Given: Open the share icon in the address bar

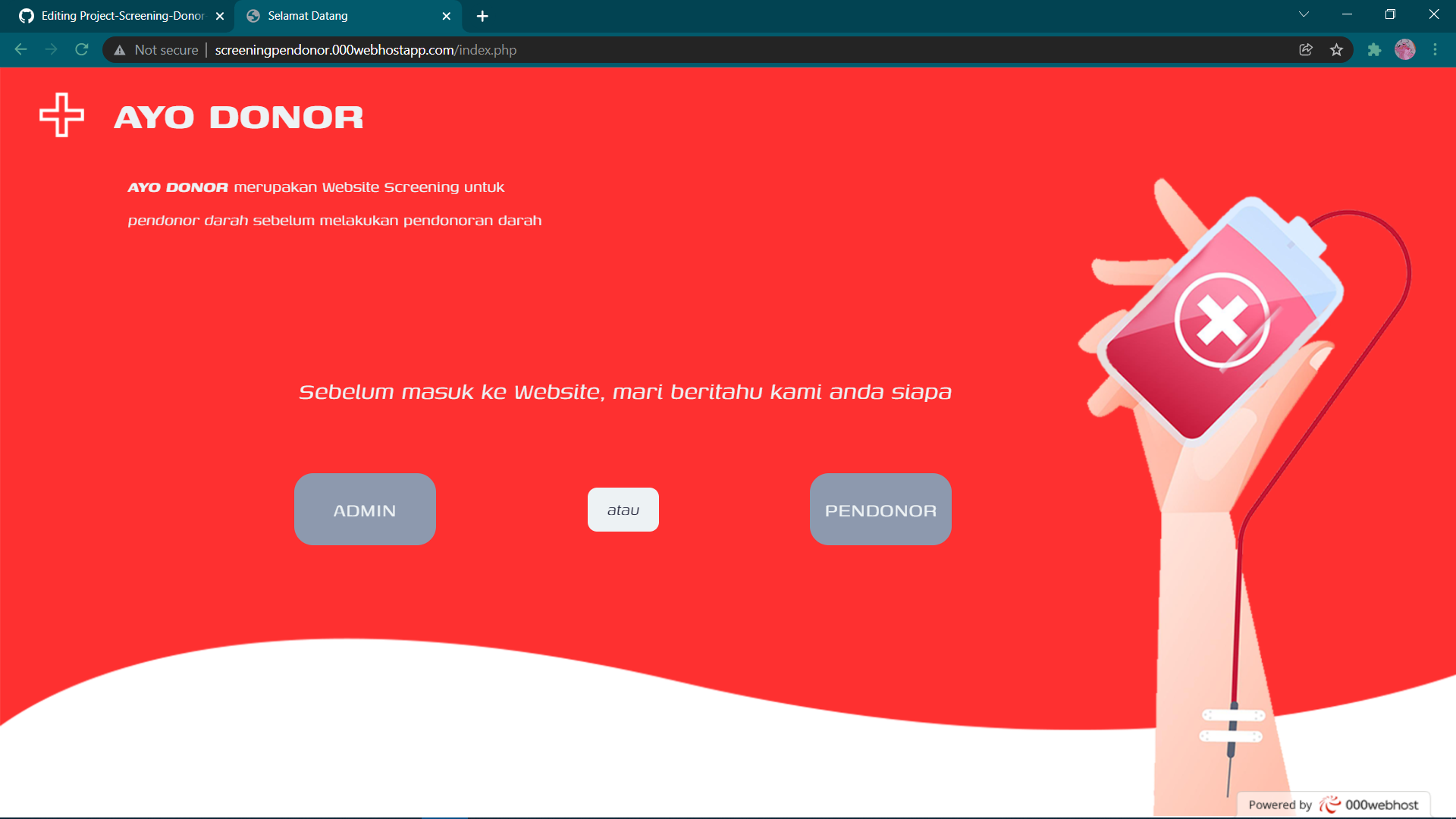Looking at the screenshot, I should pyautogui.click(x=1306, y=49).
